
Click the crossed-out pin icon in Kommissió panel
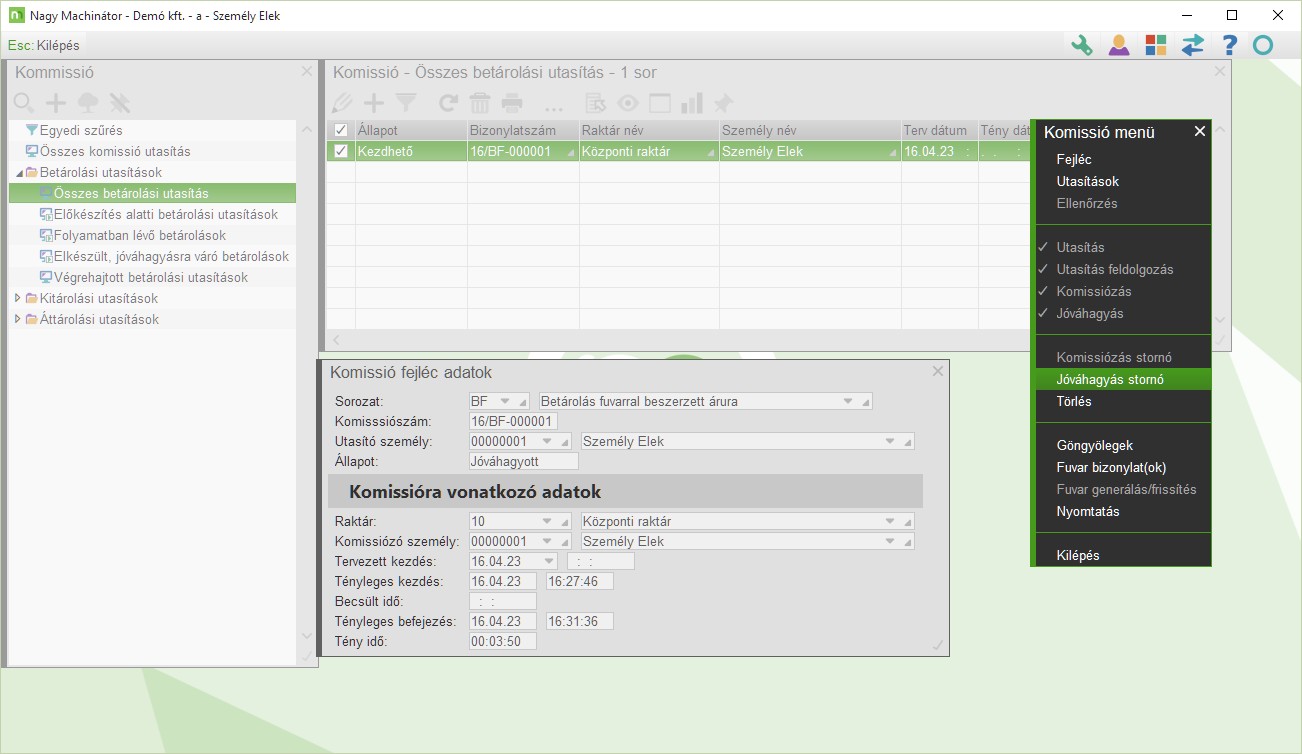[120, 102]
